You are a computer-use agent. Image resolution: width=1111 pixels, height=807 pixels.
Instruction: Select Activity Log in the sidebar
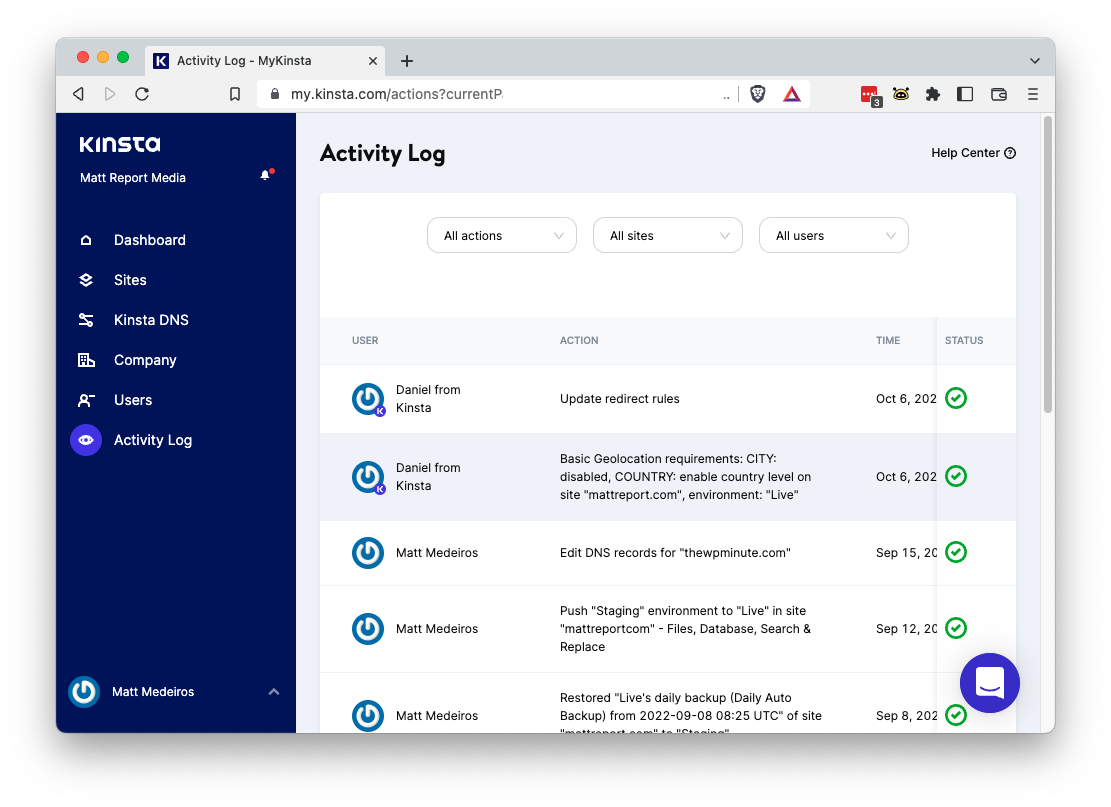click(x=153, y=440)
